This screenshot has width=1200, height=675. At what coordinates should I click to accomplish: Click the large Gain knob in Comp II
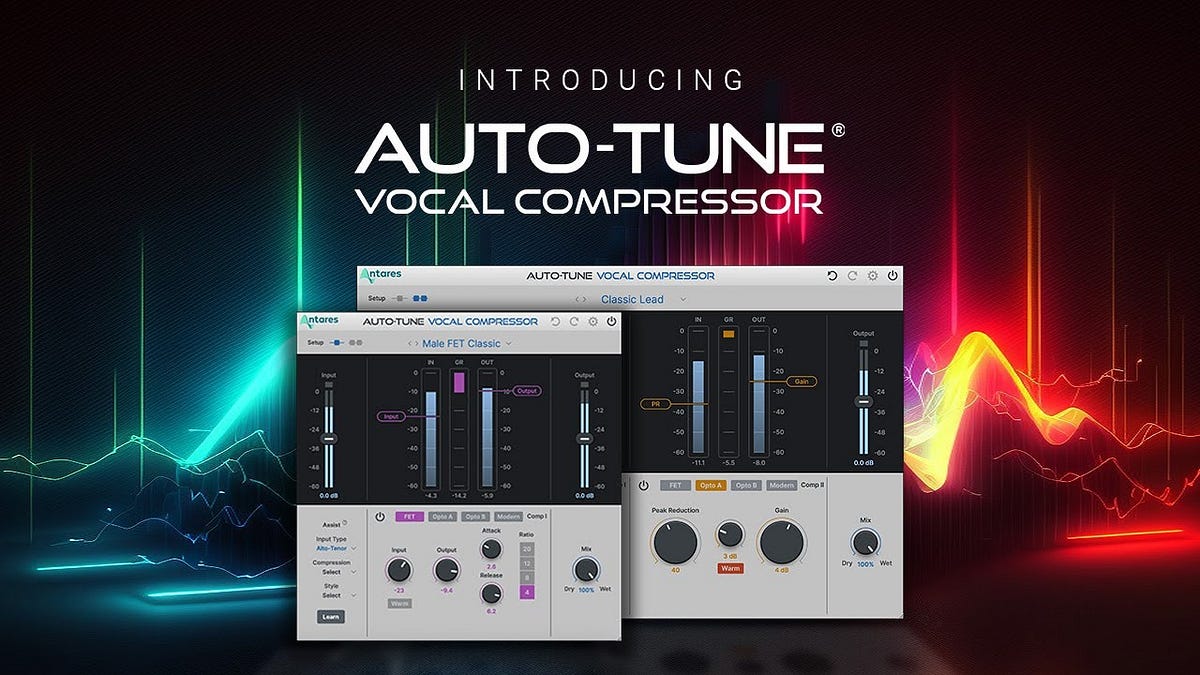coord(781,541)
